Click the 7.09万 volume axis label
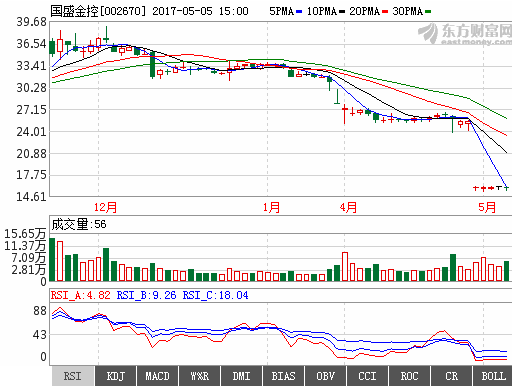This screenshot has width=512, height=388. click(x=29, y=258)
